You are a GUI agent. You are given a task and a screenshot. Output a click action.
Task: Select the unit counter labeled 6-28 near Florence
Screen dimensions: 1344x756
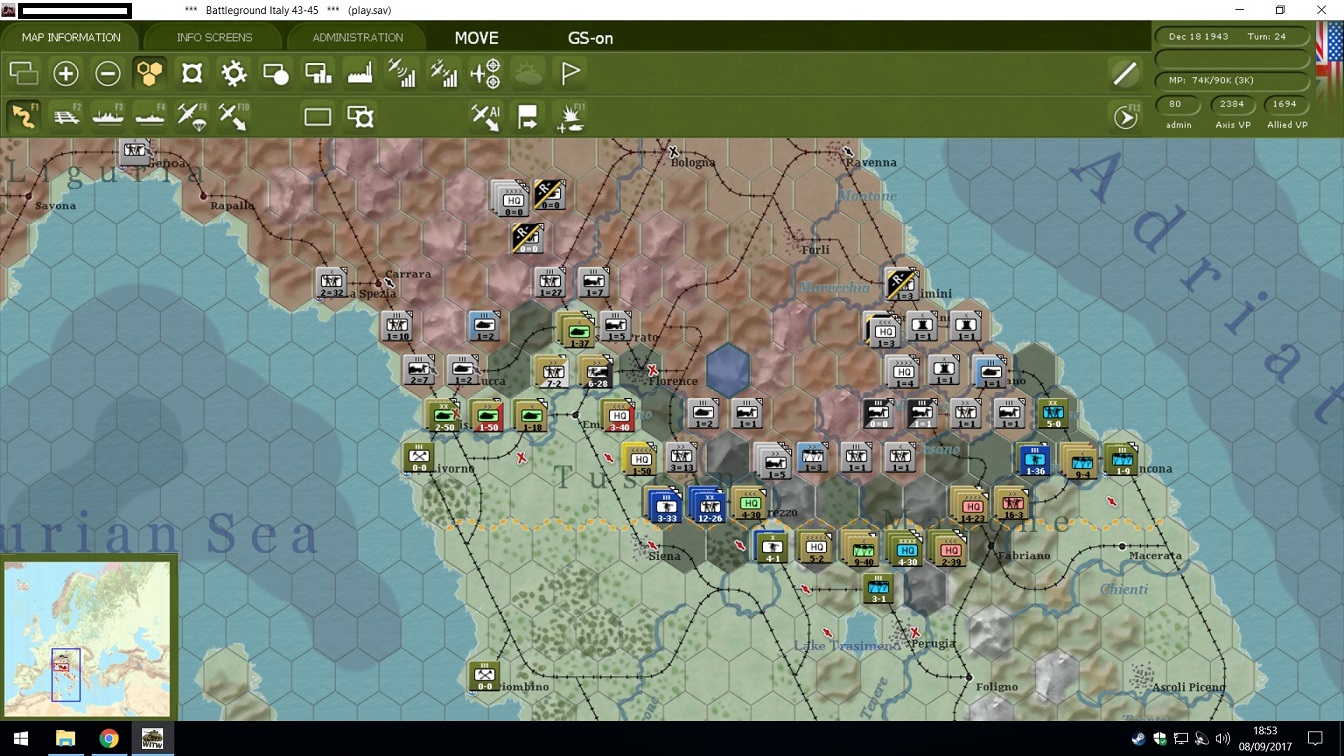(597, 373)
